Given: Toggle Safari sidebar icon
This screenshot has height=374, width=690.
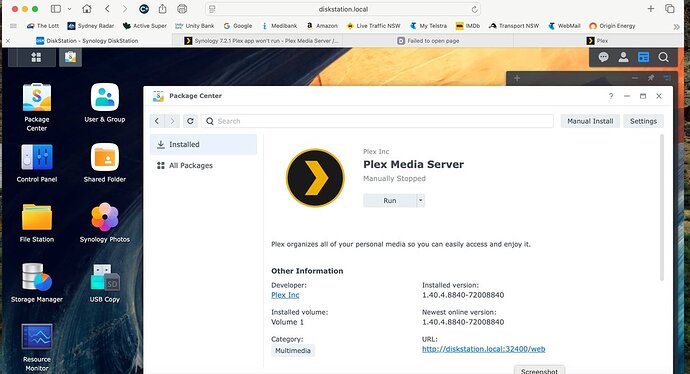Looking at the screenshot, I should [56, 9].
